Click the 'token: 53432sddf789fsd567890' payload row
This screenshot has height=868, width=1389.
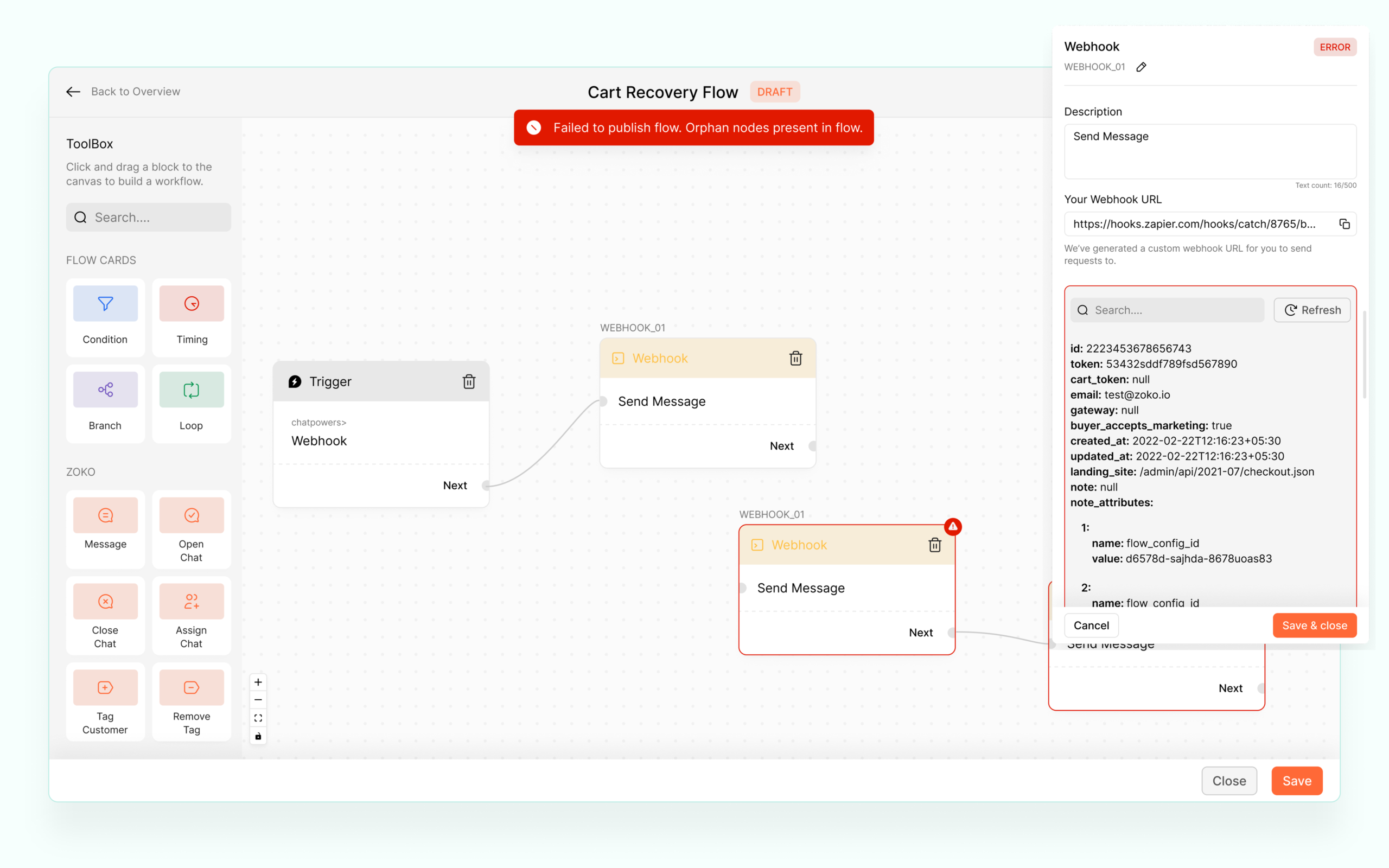pyautogui.click(x=1153, y=364)
